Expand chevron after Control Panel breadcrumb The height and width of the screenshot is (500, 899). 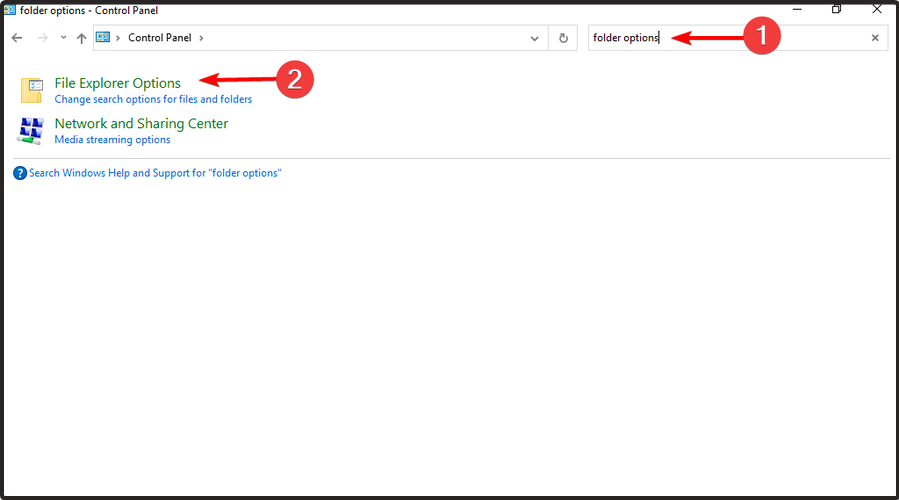201,38
